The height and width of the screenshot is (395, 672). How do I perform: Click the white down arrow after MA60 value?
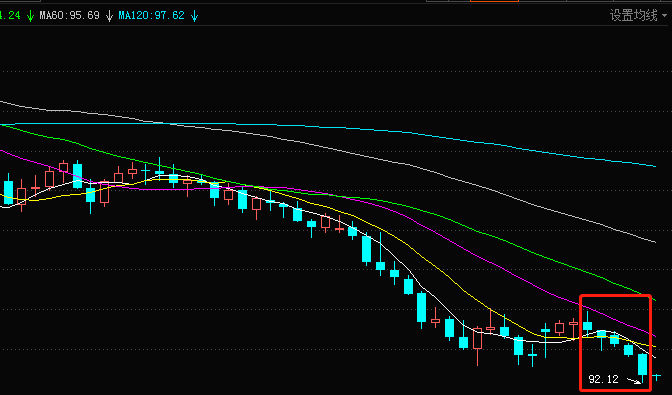(109, 16)
